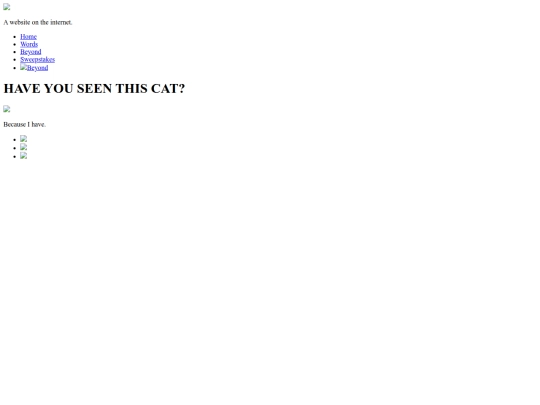This screenshot has width=540, height=405.
Task: Click the bullet beside the Home link
Action: pos(15,37)
